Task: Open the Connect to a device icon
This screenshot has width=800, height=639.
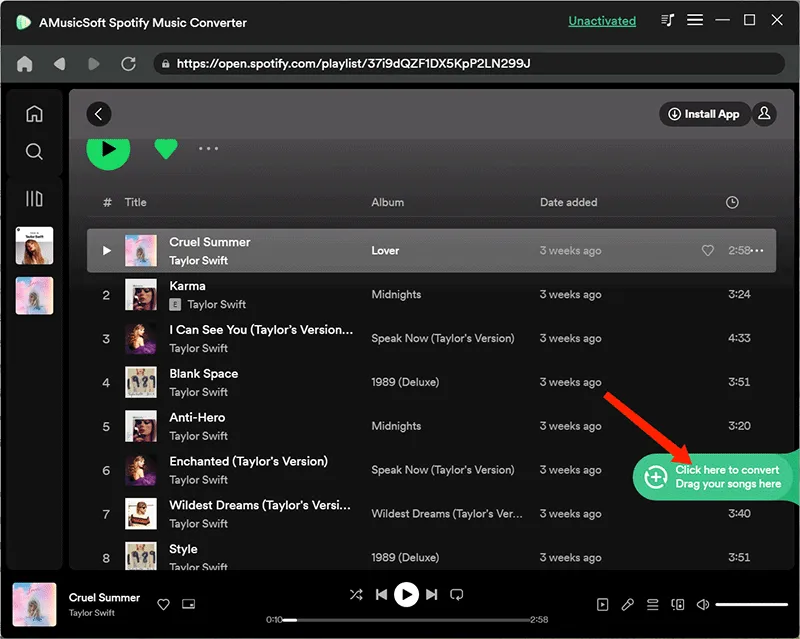Action: pos(678,604)
